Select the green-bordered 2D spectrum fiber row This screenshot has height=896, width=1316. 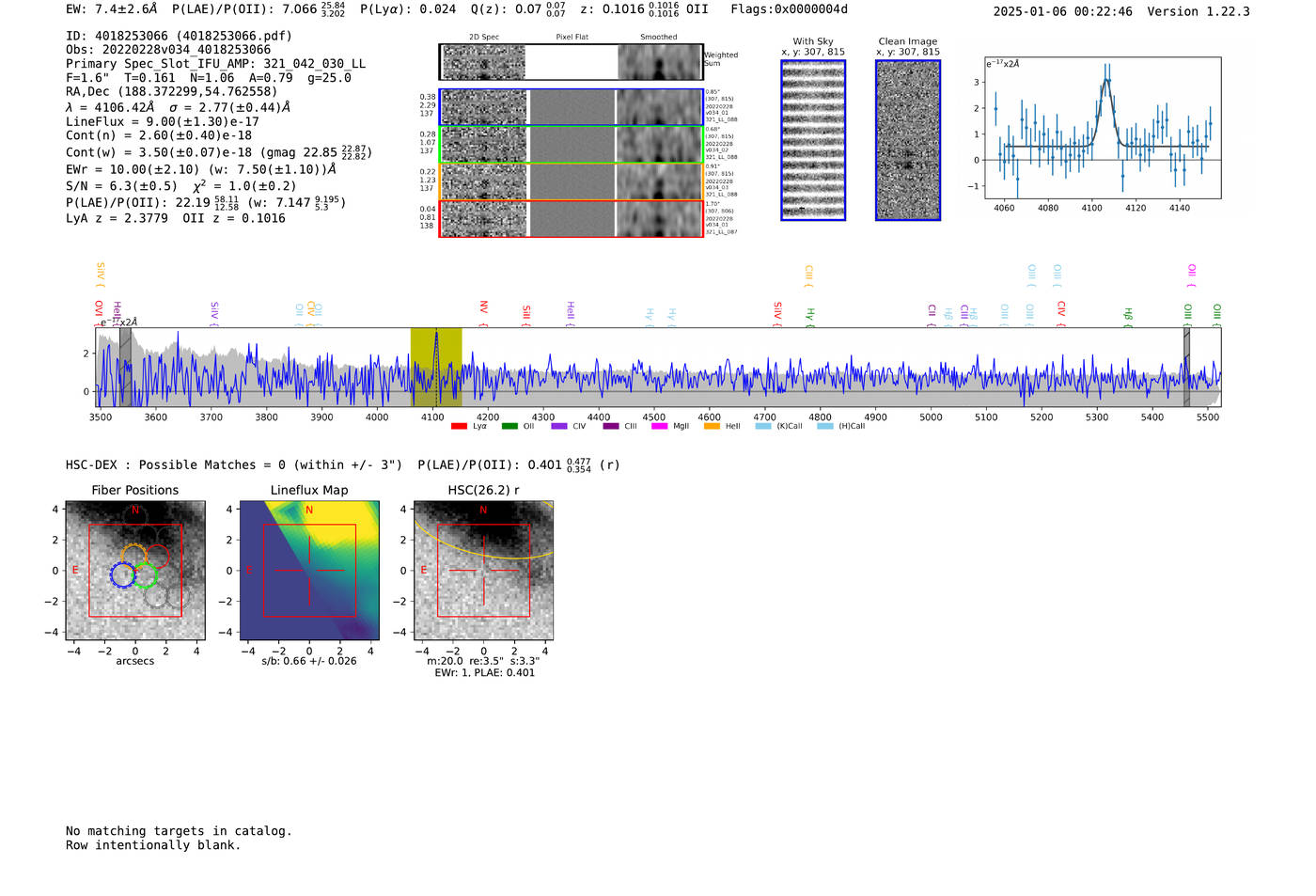[572, 145]
